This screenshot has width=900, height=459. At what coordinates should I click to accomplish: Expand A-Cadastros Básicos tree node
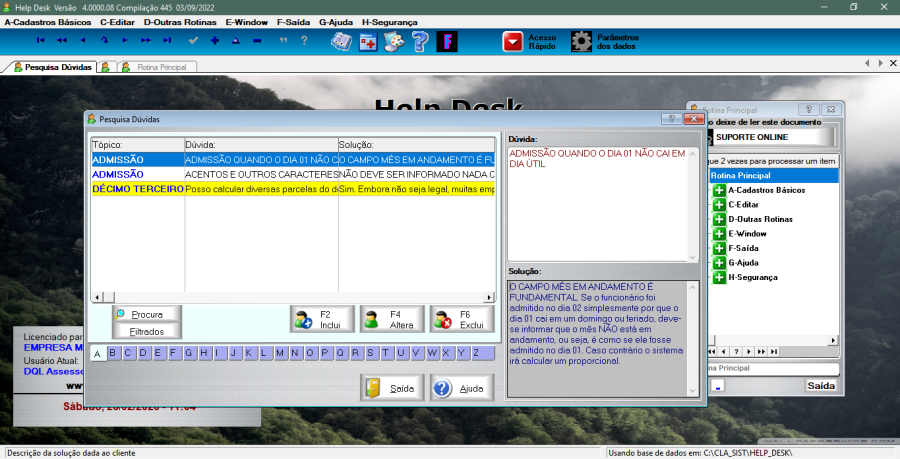718,189
